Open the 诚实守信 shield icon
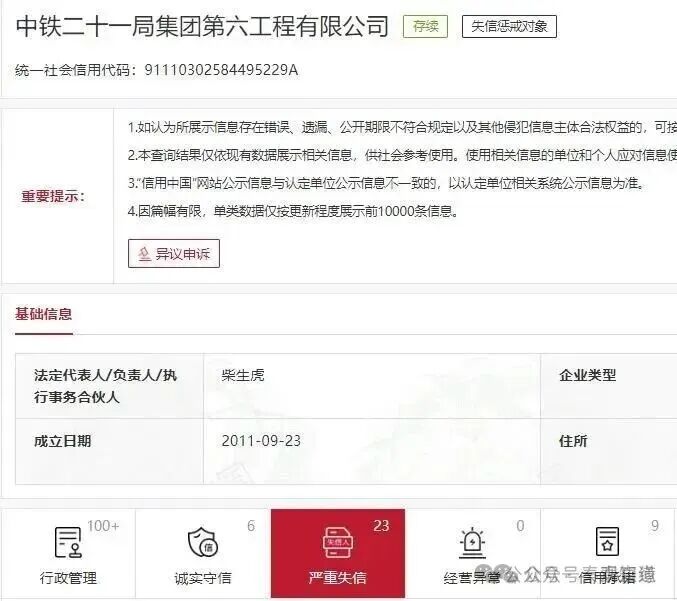Viewport: 677px width, 601px height. [x=202, y=541]
